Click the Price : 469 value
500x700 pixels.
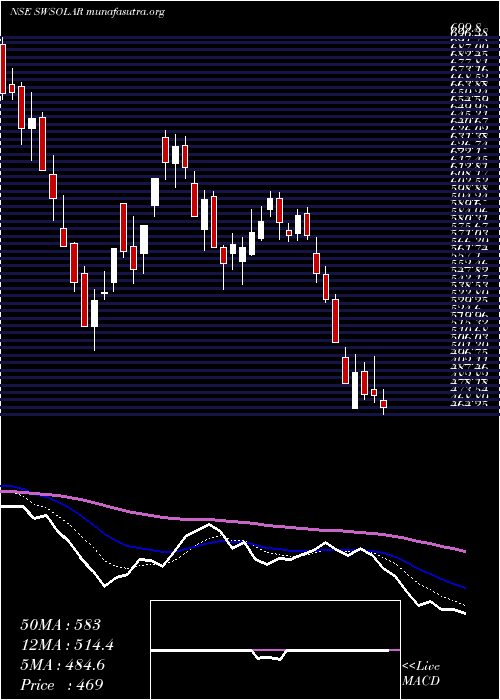pos(62,684)
